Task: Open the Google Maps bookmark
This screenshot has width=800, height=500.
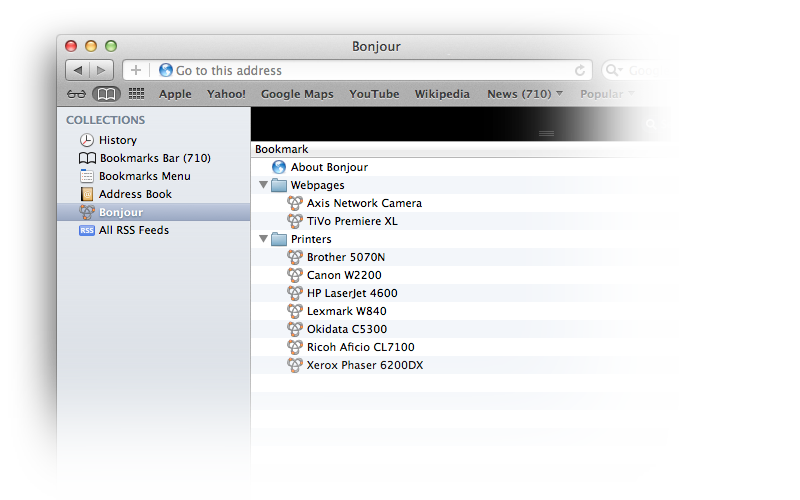Action: (297, 94)
